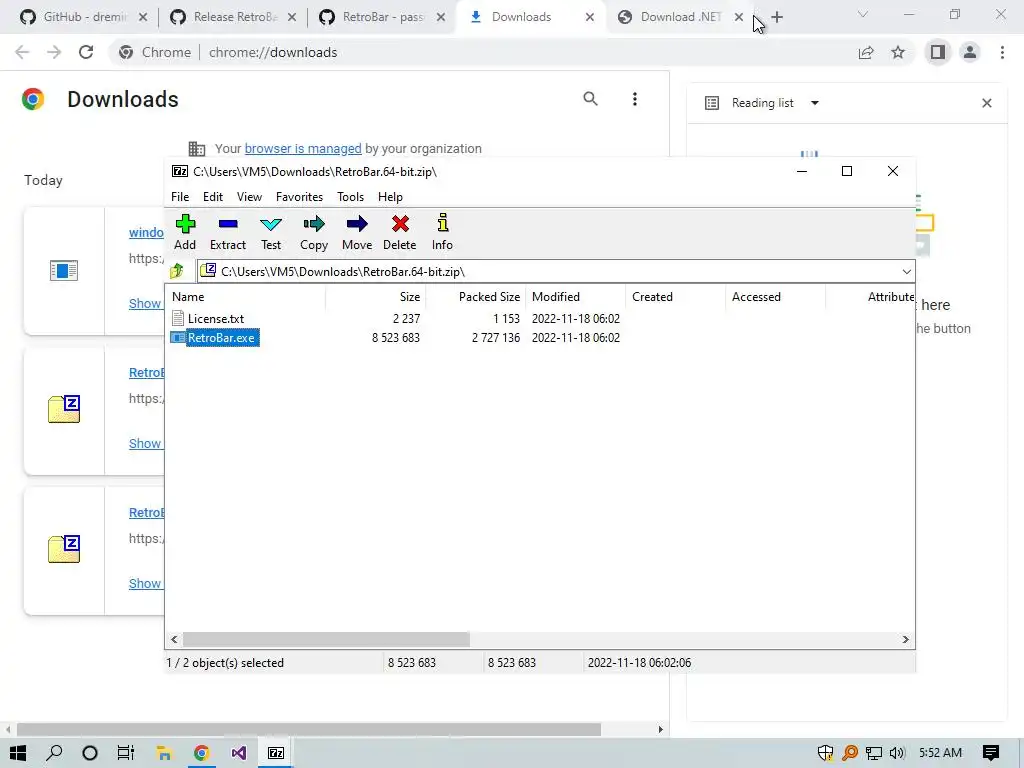Screen dimensions: 1024x768
Task: Open the Chrome tab search chevron
Action: point(863,14)
